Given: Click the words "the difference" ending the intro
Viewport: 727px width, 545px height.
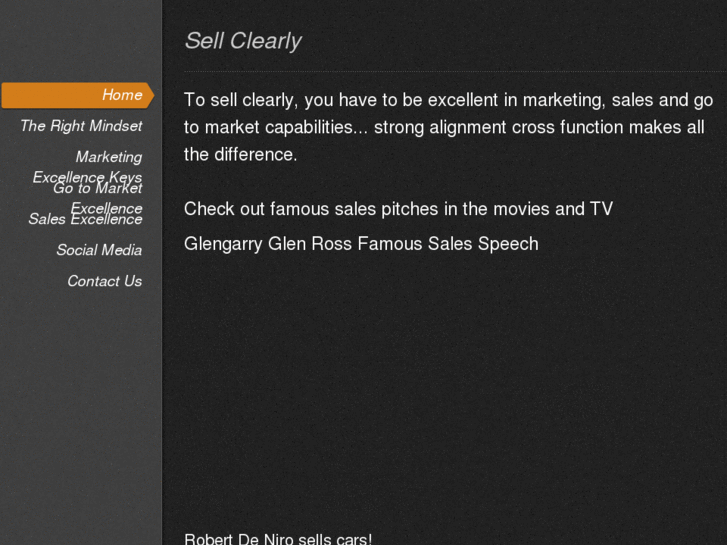Looking at the screenshot, I should 240,155.
